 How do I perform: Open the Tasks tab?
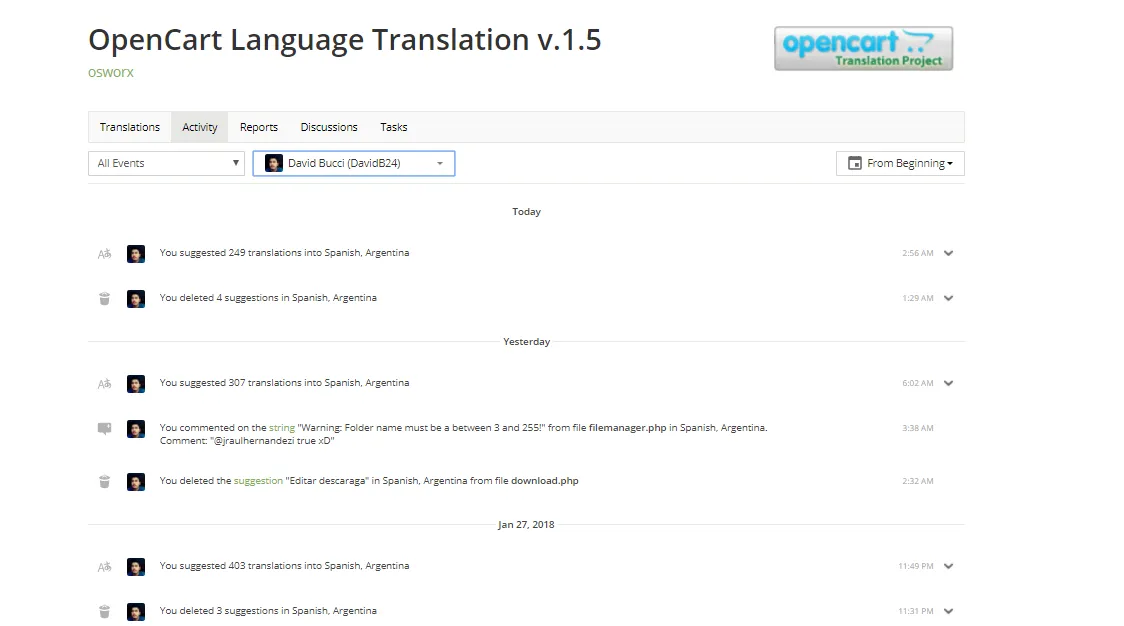click(x=394, y=127)
